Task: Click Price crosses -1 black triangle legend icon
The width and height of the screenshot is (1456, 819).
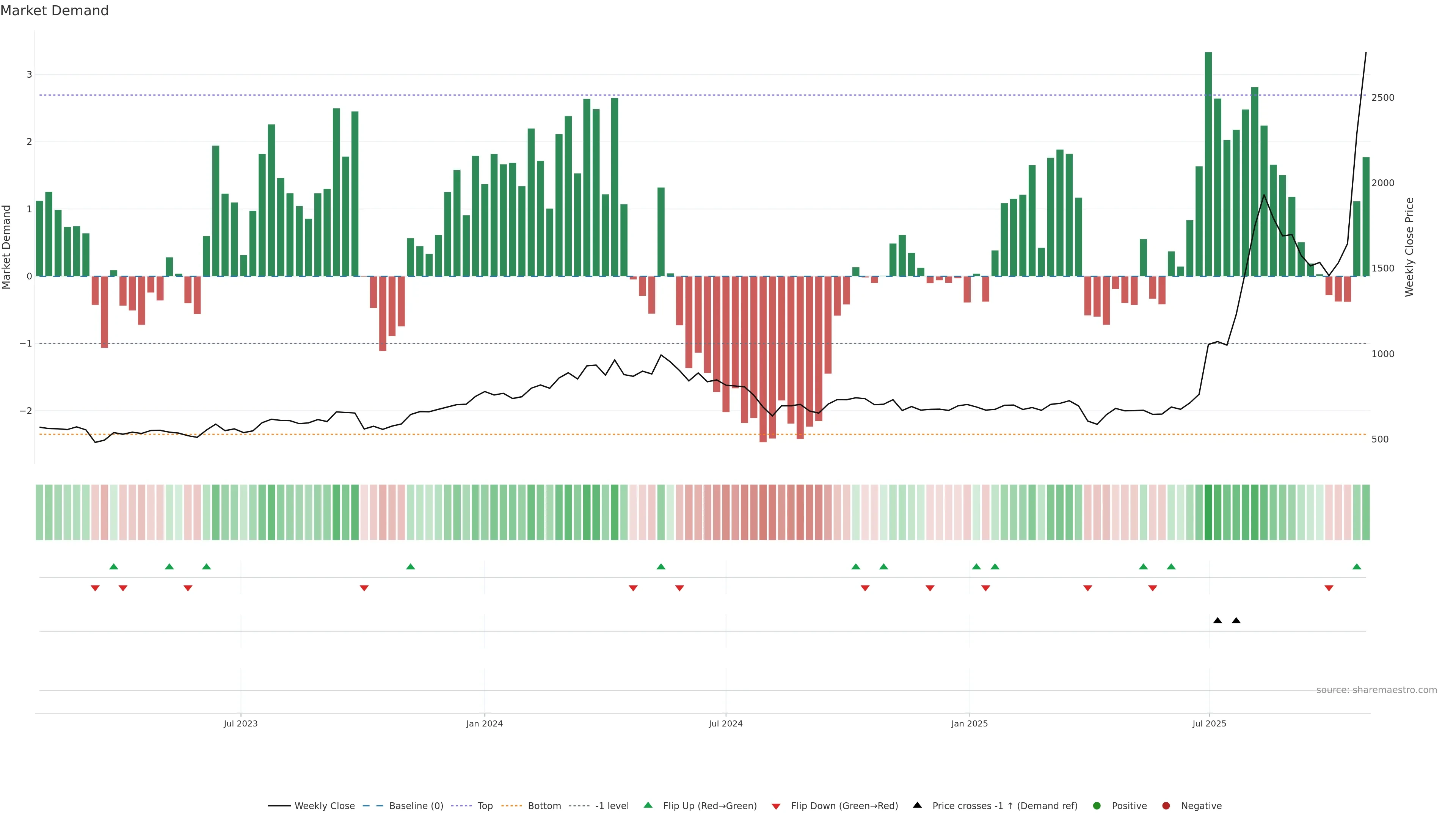Action: click(917, 805)
